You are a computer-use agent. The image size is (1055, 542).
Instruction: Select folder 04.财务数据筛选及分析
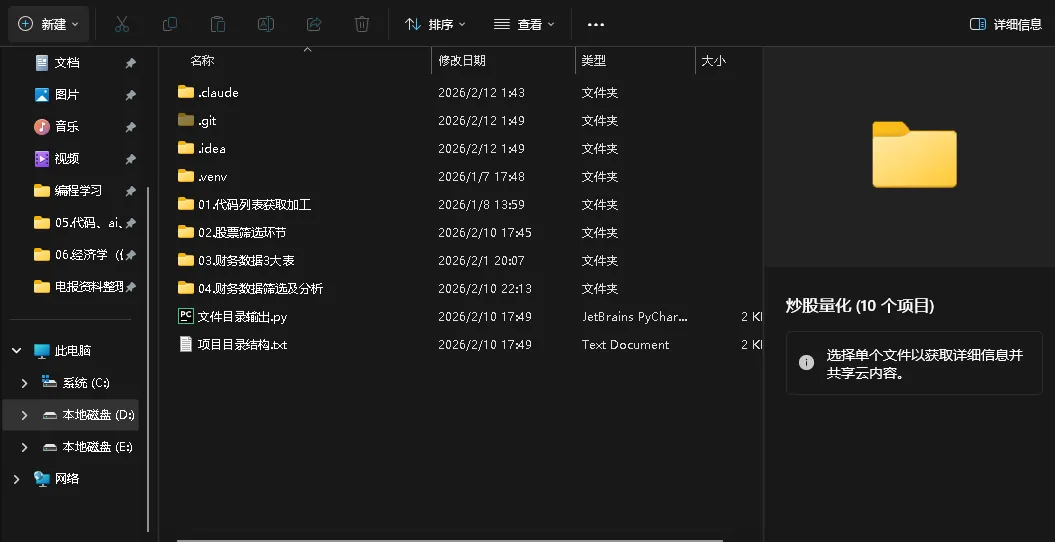260,288
